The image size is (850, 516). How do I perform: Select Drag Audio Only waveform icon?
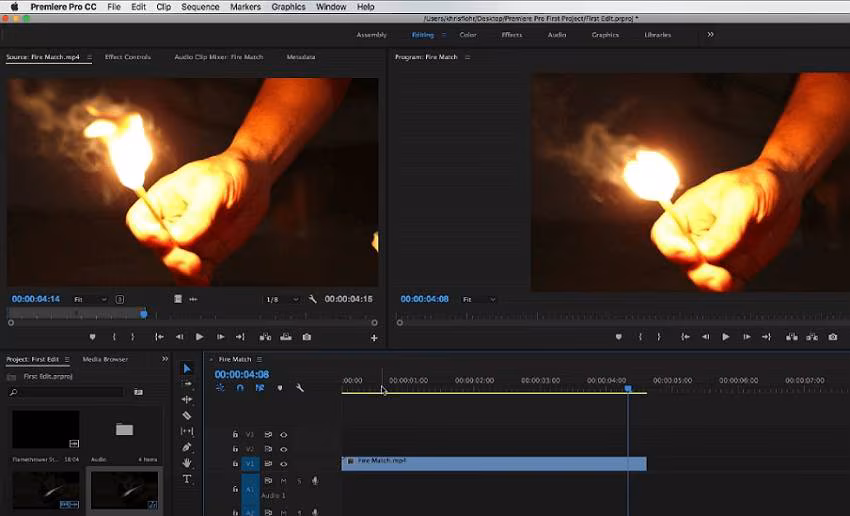point(193,299)
